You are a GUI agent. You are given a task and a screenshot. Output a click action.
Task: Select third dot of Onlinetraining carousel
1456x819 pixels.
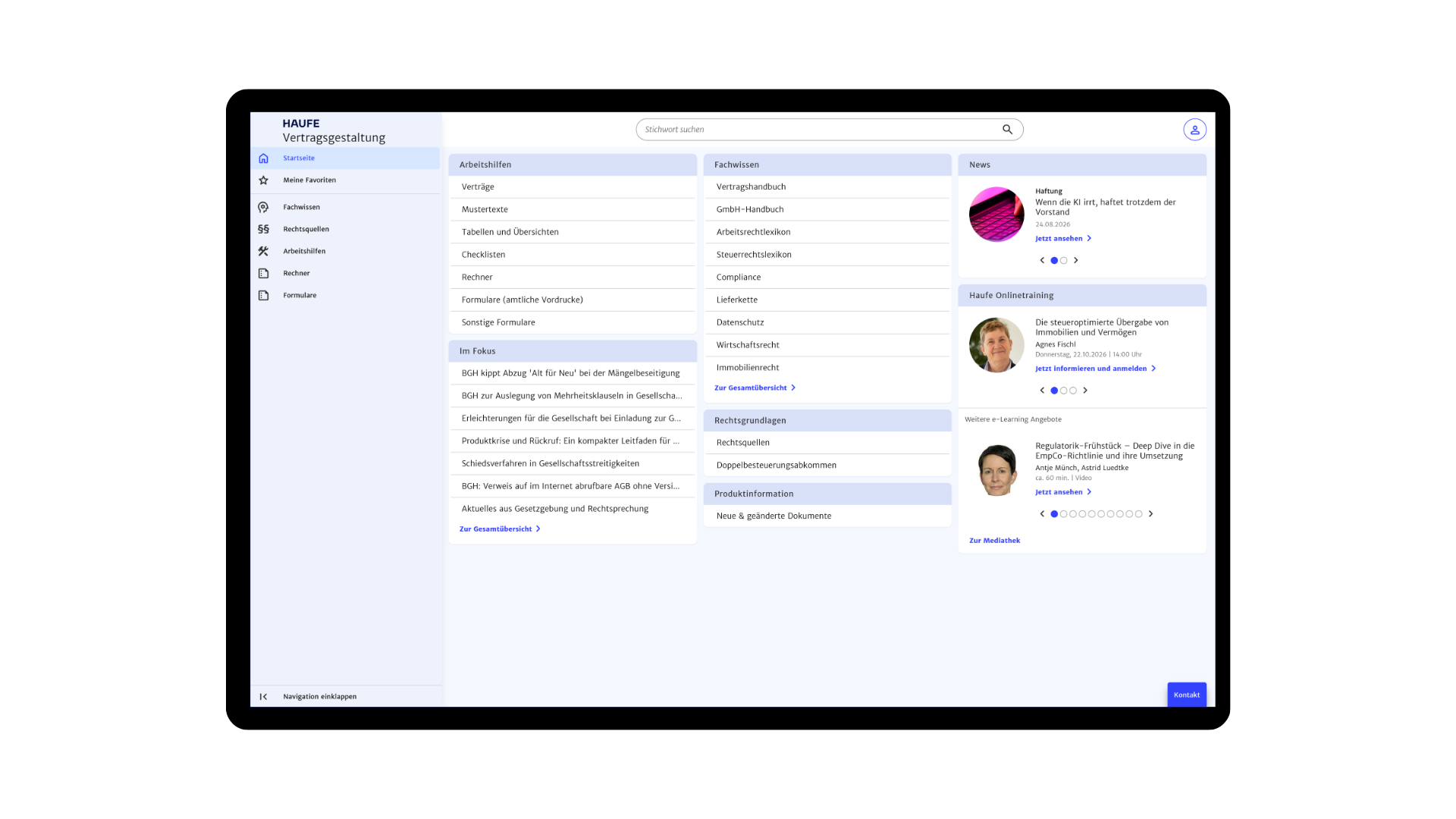(1073, 391)
